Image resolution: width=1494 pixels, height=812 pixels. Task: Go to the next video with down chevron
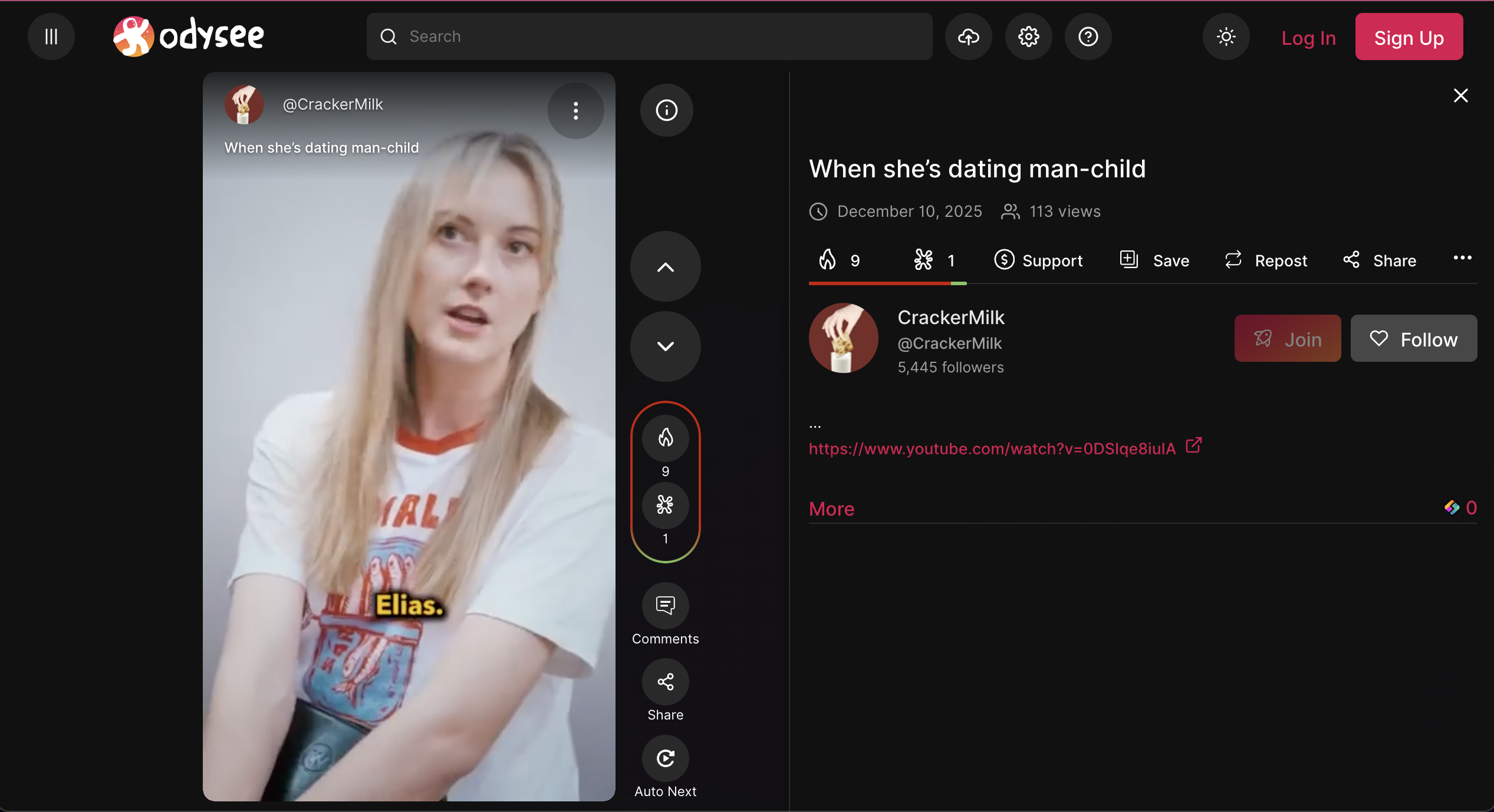click(665, 346)
